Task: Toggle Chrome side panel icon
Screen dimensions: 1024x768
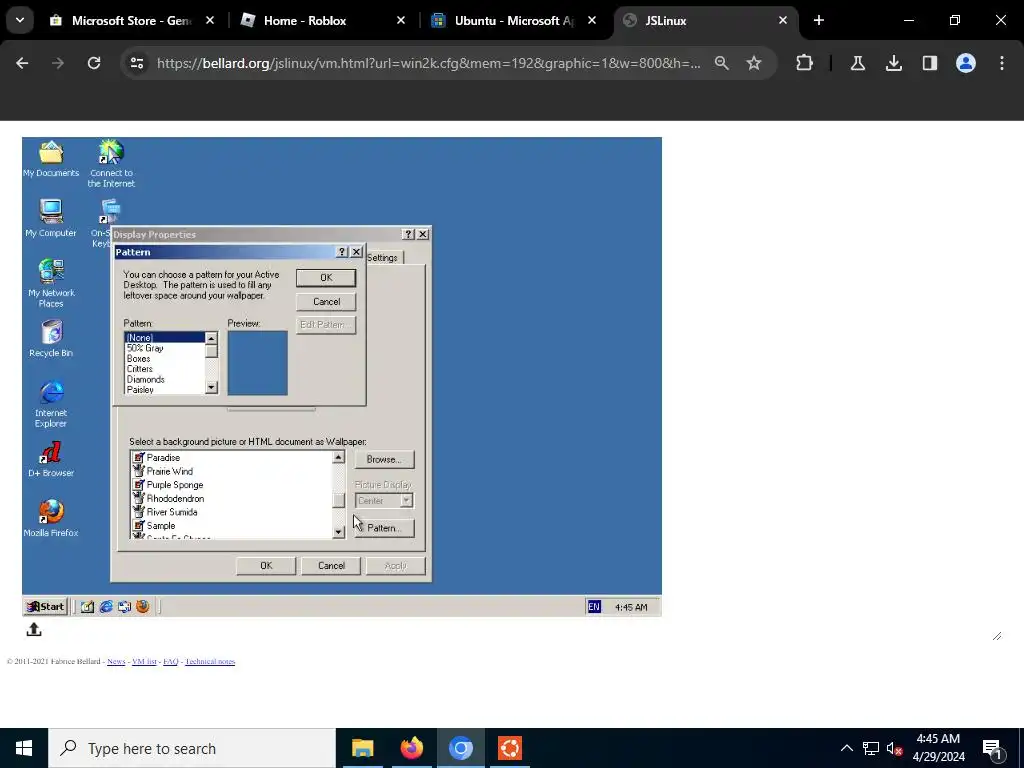Action: point(930,63)
